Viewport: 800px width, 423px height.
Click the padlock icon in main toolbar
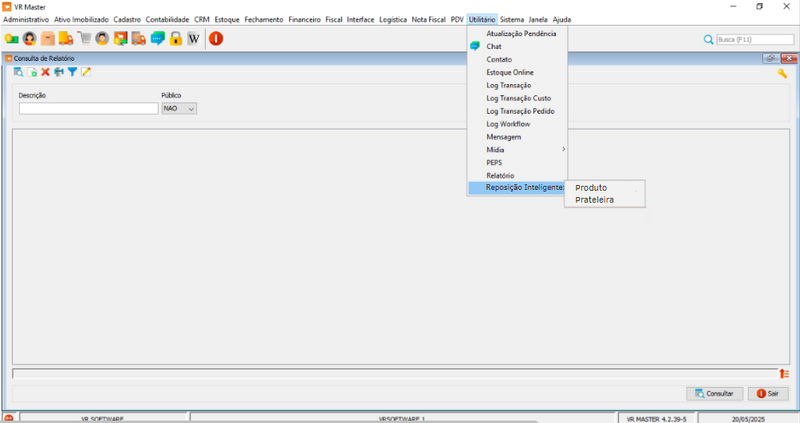point(175,39)
